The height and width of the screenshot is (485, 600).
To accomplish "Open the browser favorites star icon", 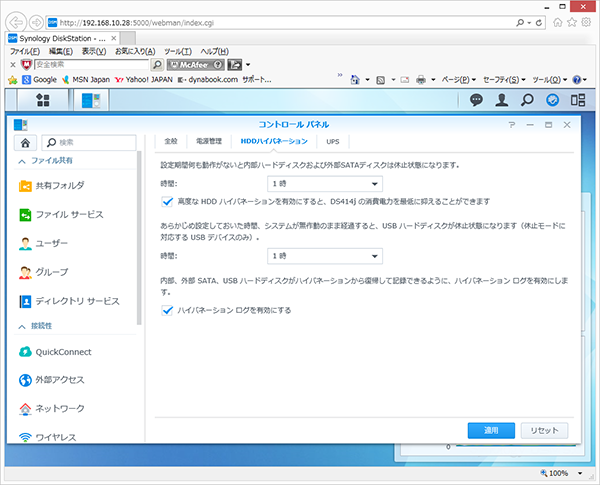I will [x=572, y=23].
